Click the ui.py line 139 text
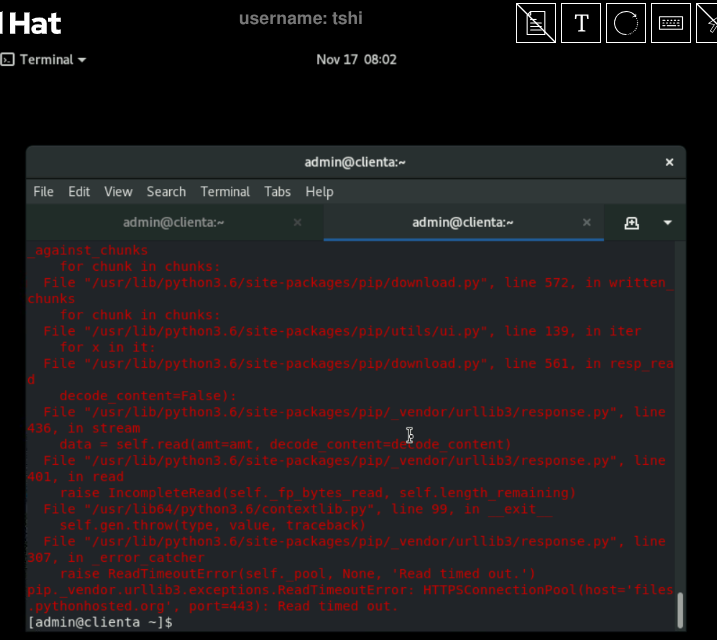This screenshot has height=640, width=717. [342, 331]
